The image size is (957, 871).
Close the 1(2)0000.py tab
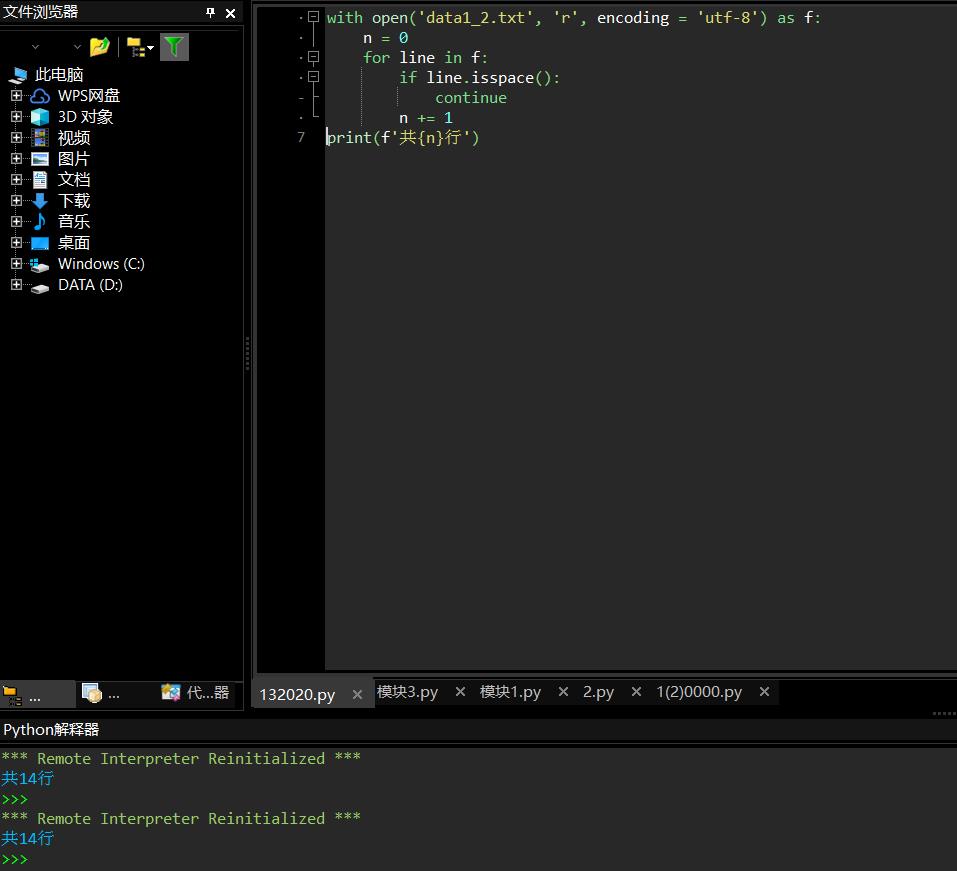[764, 692]
